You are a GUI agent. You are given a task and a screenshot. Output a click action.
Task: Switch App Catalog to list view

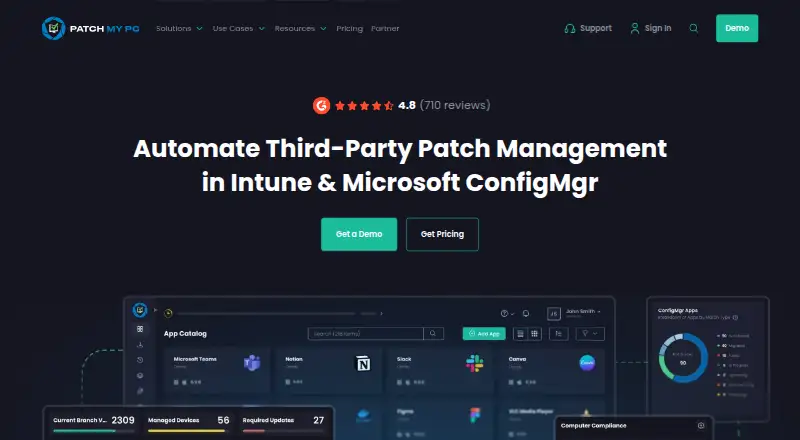[520, 334]
